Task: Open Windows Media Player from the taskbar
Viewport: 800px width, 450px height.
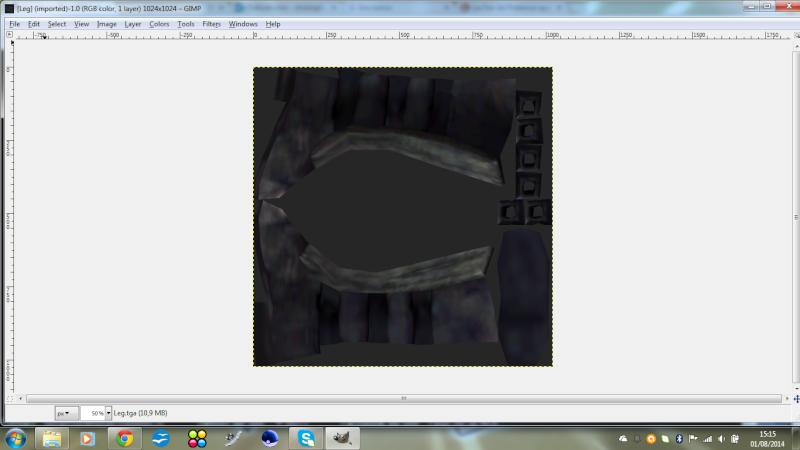Action: click(x=87, y=438)
